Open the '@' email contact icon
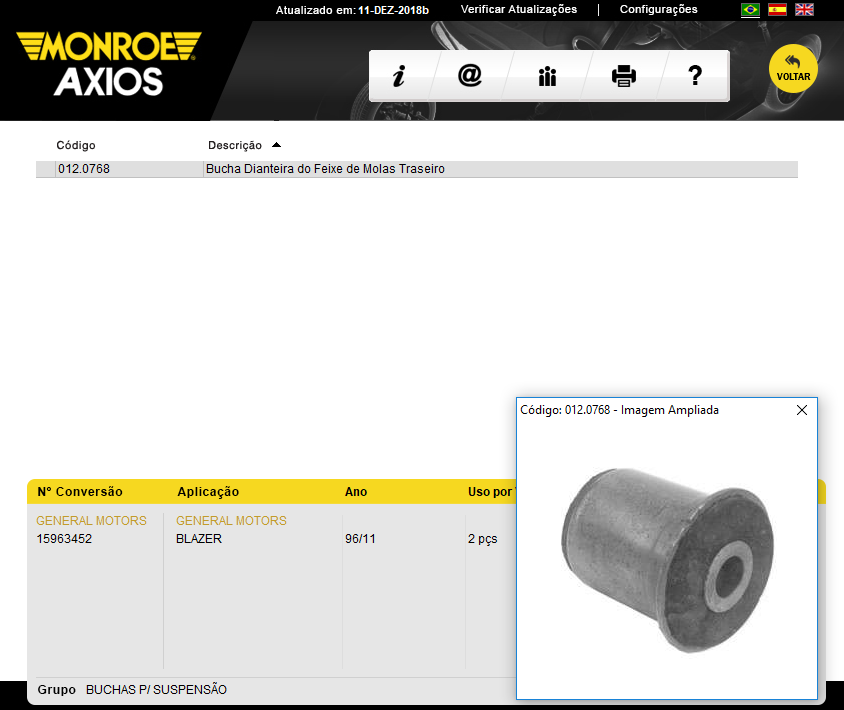The height and width of the screenshot is (710, 844). pos(470,76)
